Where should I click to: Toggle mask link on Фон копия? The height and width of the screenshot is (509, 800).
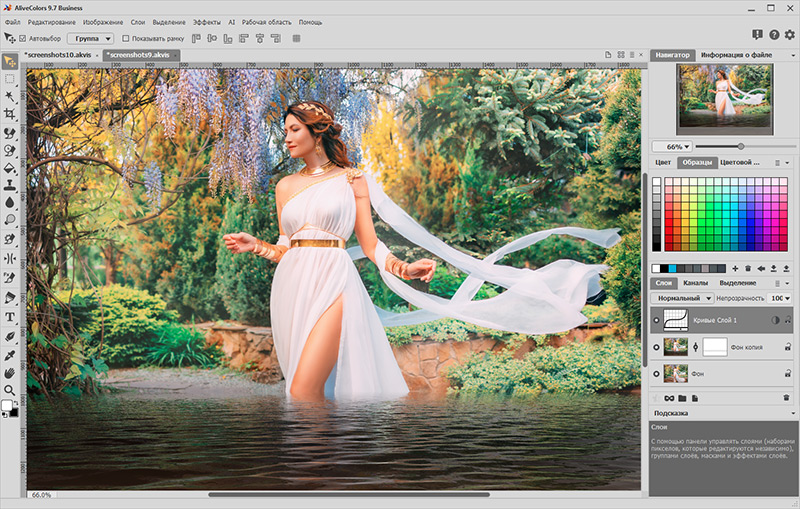pos(695,347)
